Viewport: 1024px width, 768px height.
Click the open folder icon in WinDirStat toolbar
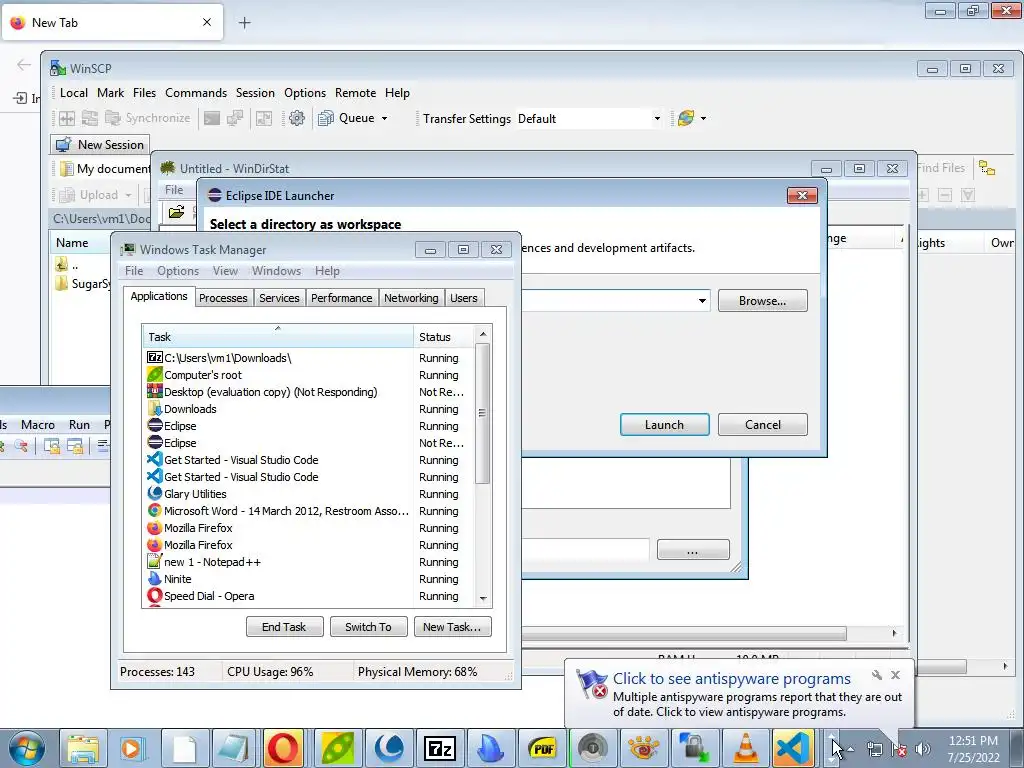(x=176, y=212)
